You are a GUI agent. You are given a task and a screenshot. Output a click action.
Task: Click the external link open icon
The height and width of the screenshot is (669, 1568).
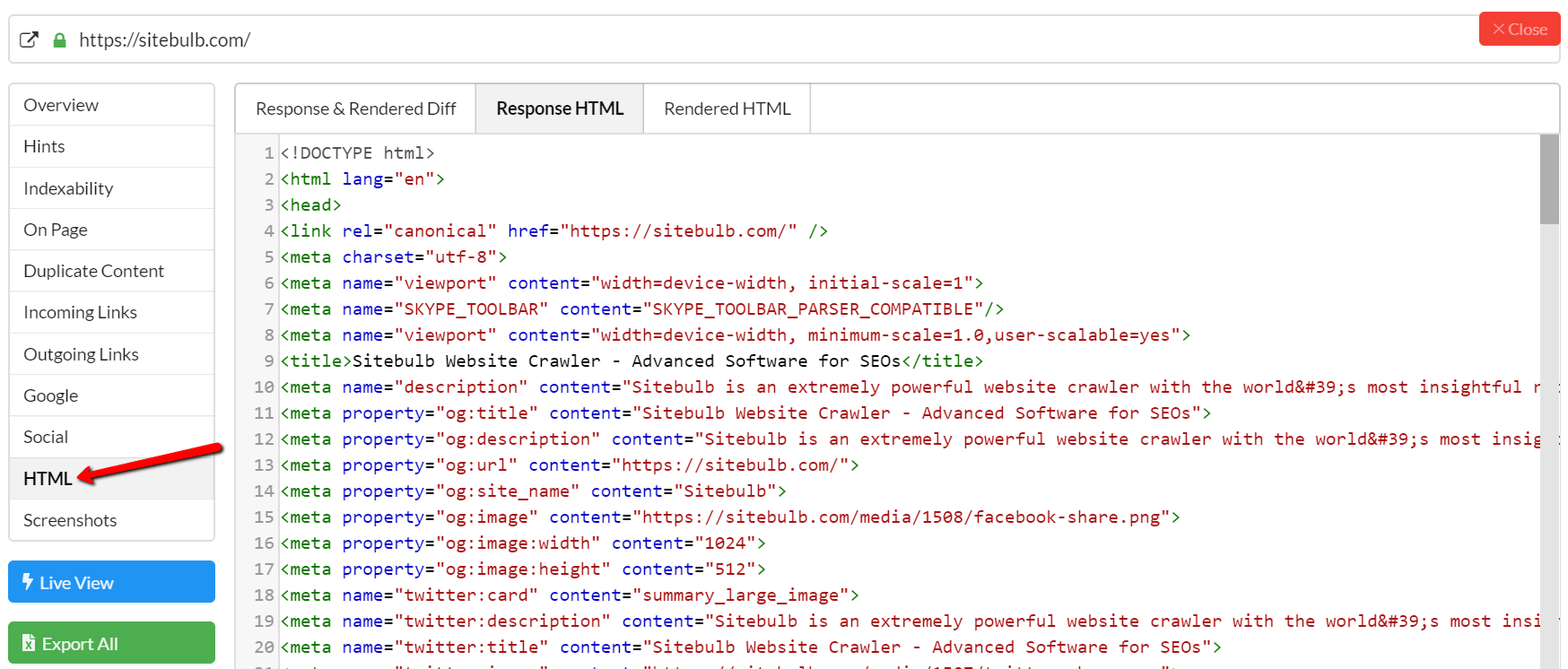29,39
